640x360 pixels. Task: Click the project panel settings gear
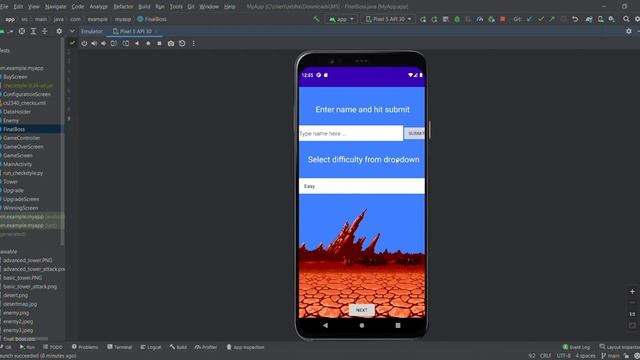59,31
